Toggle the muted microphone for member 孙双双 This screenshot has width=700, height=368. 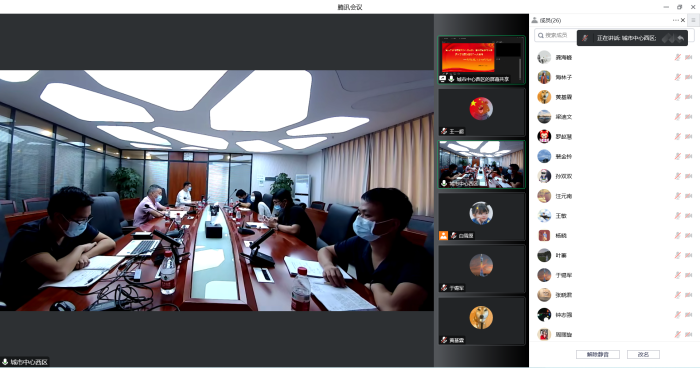(677, 176)
